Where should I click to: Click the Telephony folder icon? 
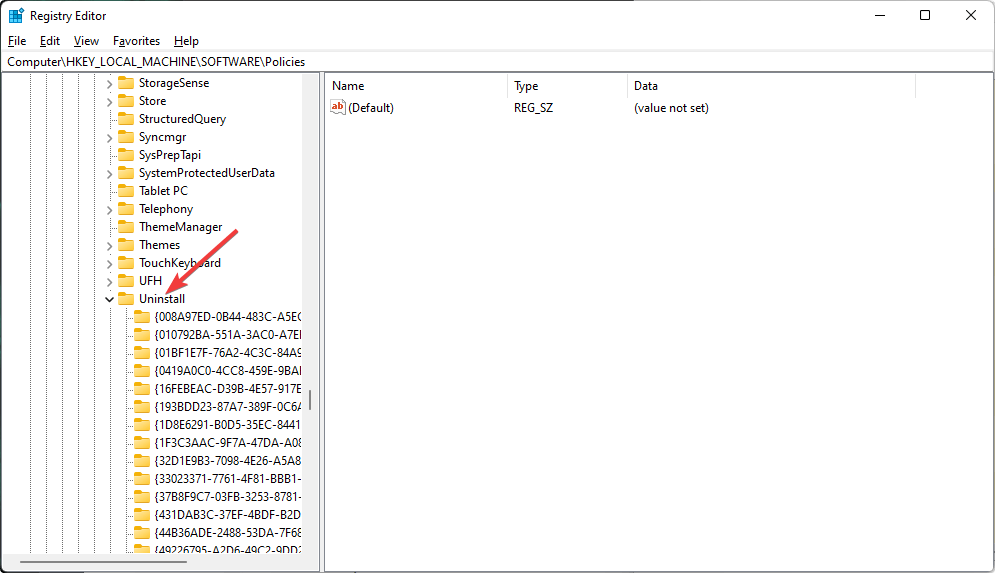tap(126, 209)
